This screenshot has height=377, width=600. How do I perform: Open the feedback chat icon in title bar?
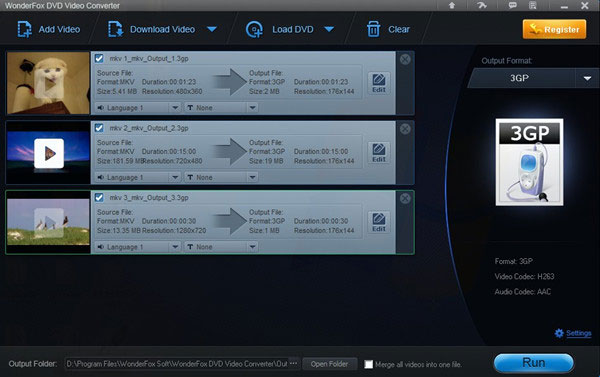[512, 5]
